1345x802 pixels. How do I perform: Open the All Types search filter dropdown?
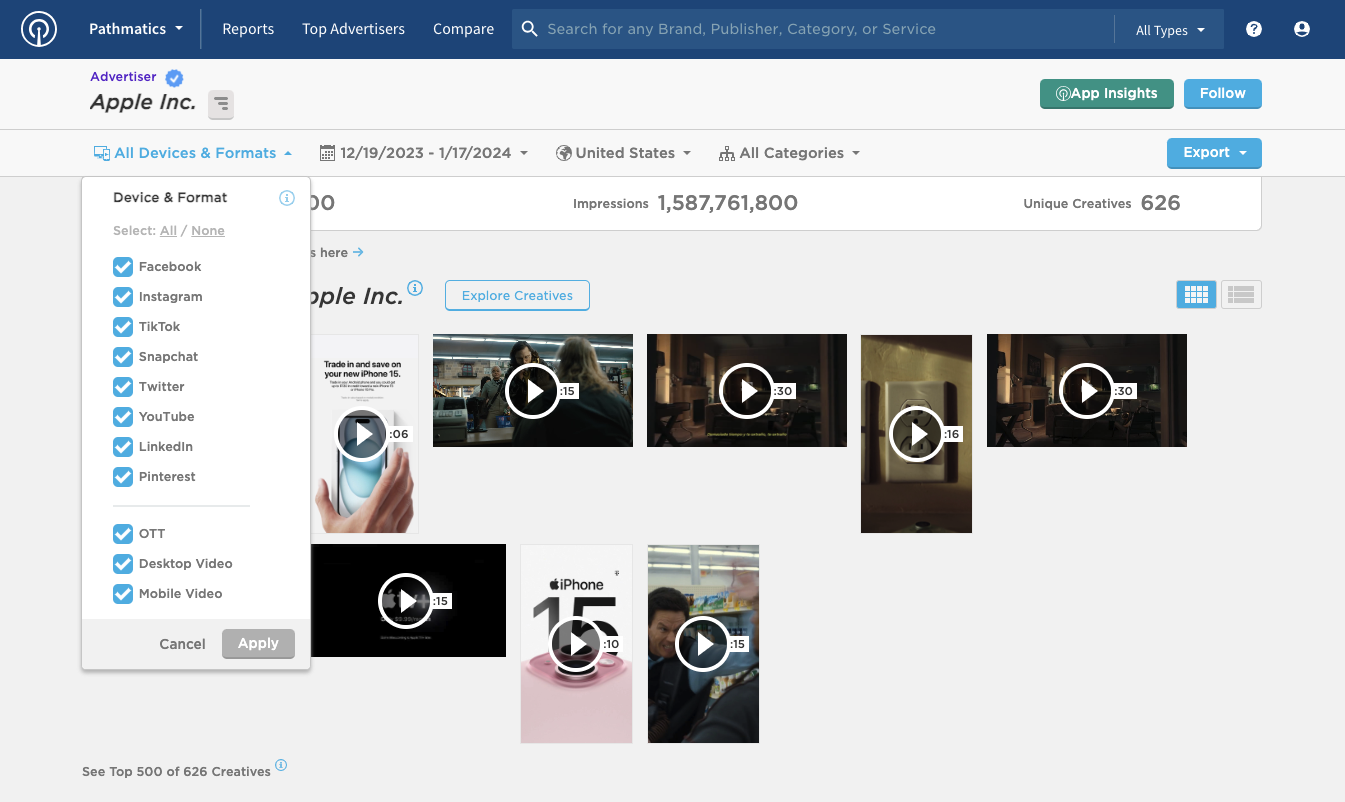[x=1170, y=30]
